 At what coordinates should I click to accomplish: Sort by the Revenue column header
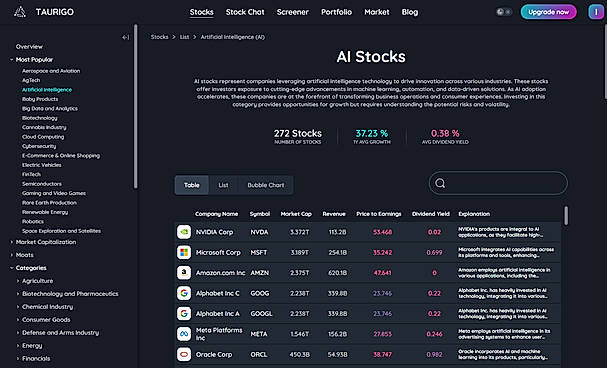tap(334, 214)
